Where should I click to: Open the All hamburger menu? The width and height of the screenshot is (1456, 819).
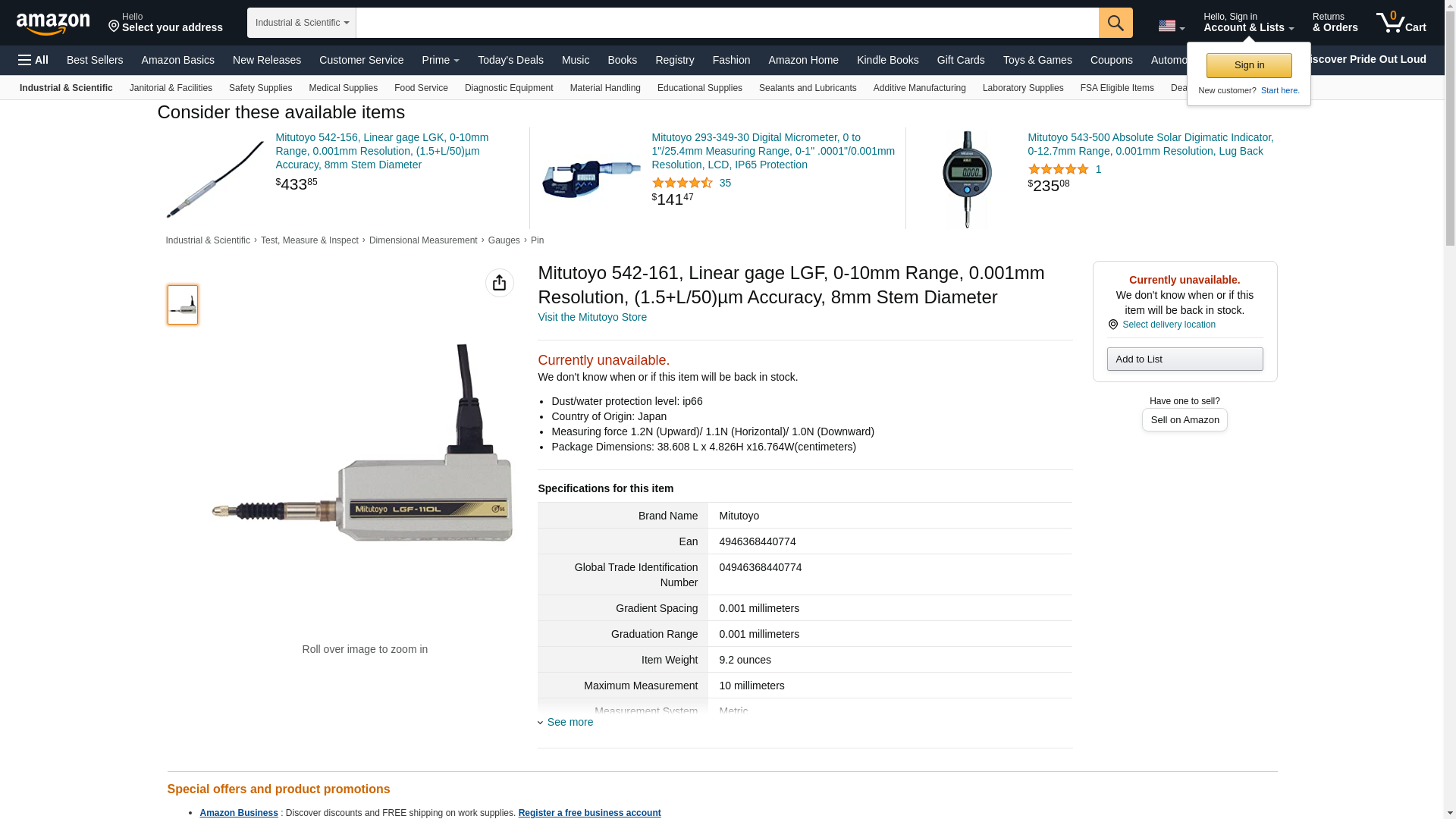(33, 60)
